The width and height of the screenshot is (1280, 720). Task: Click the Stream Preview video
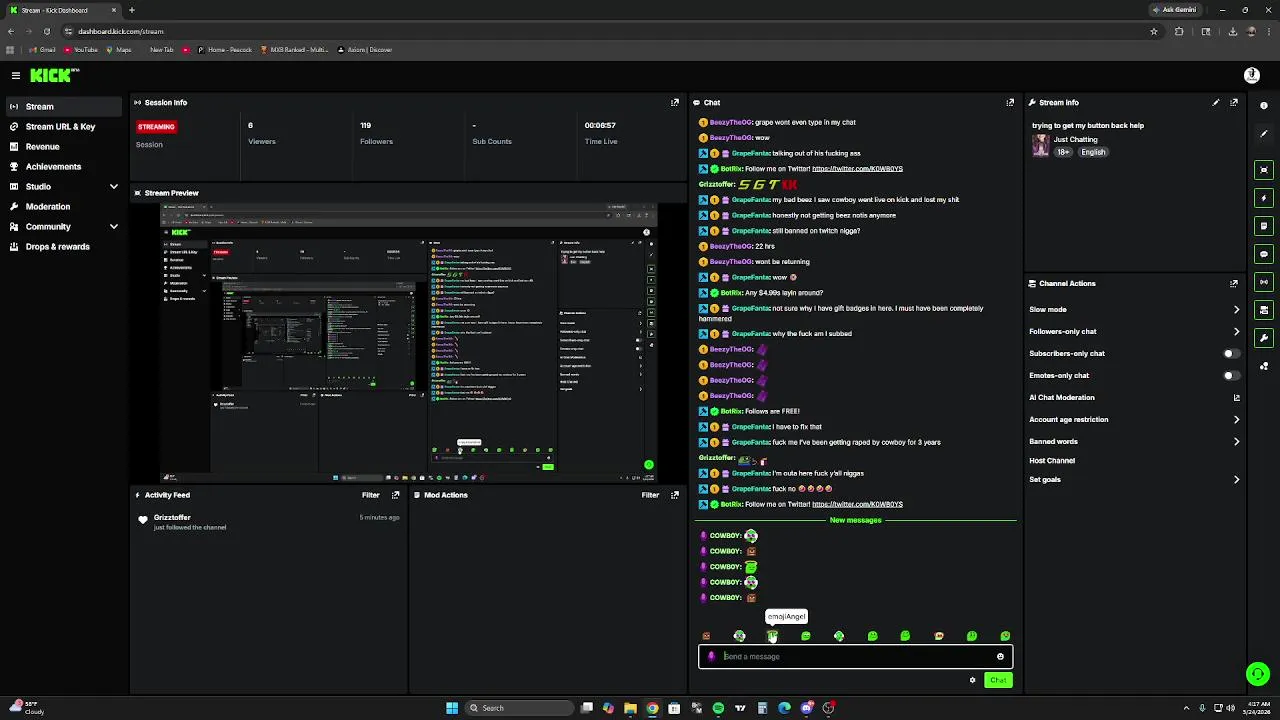[408, 343]
